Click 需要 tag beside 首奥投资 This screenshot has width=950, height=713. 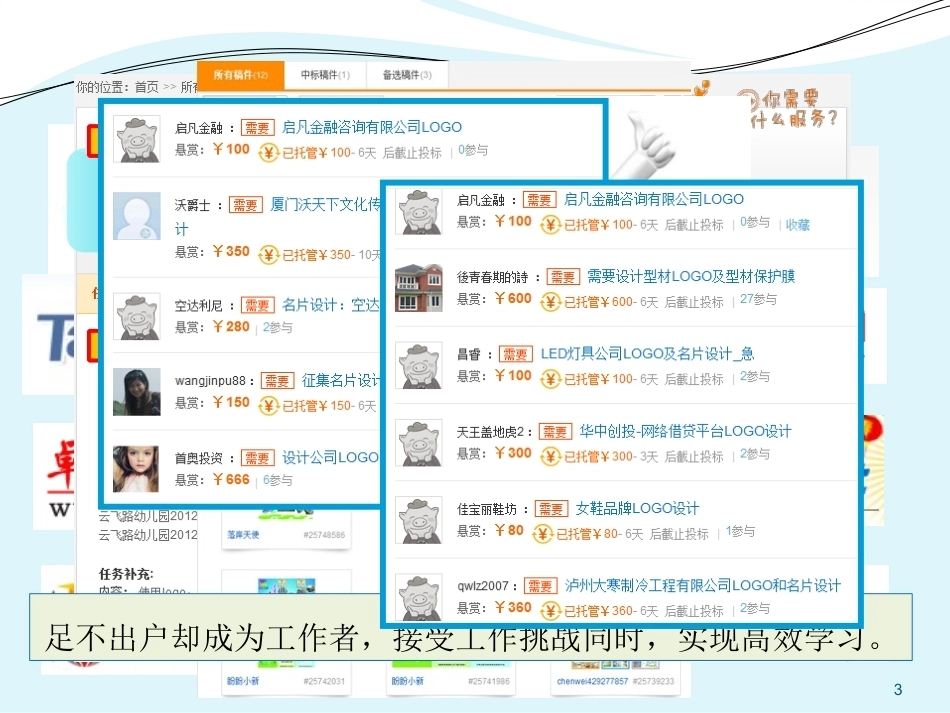point(257,458)
